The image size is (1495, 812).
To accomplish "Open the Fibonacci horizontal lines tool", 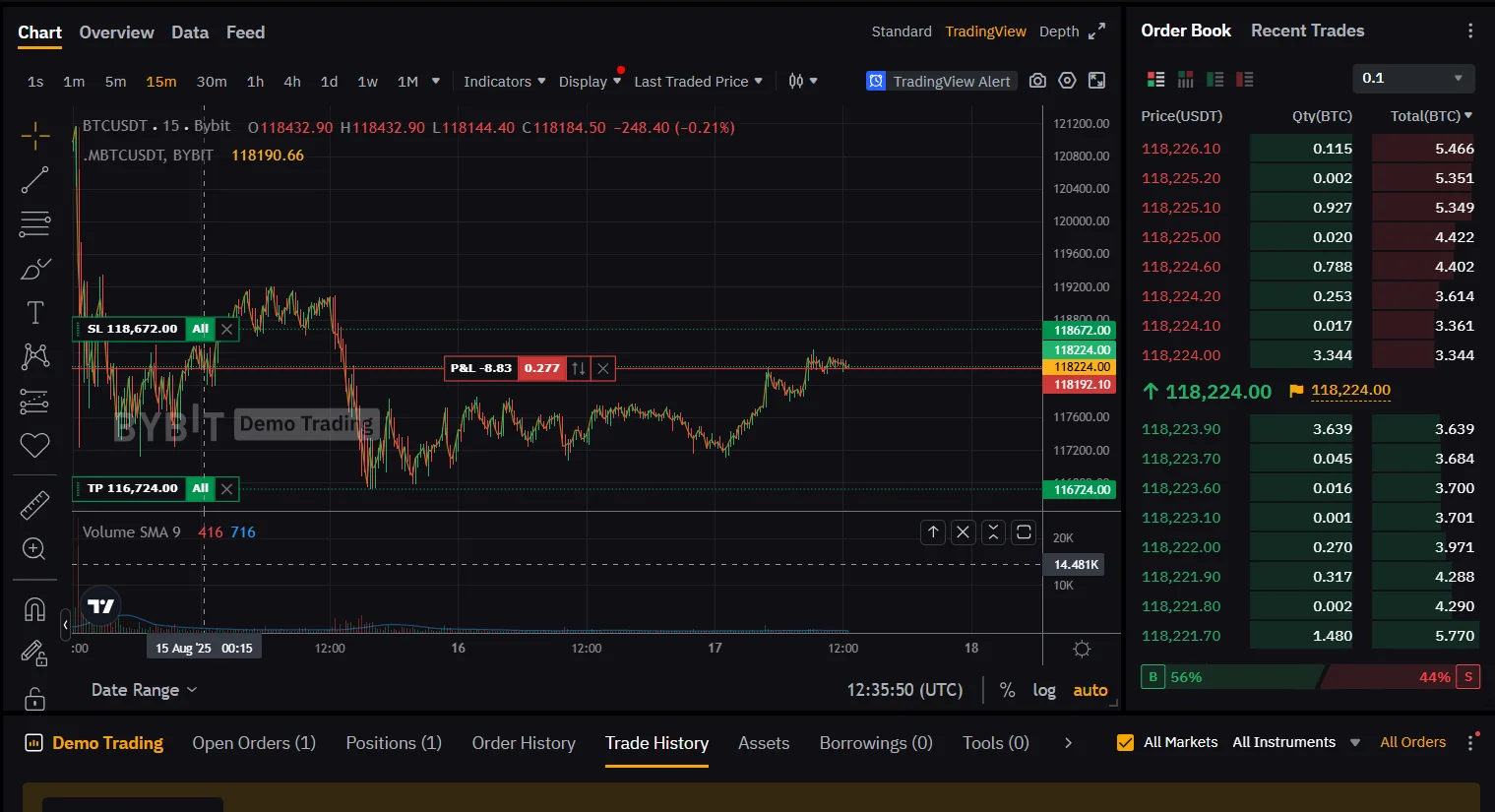I will [34, 224].
